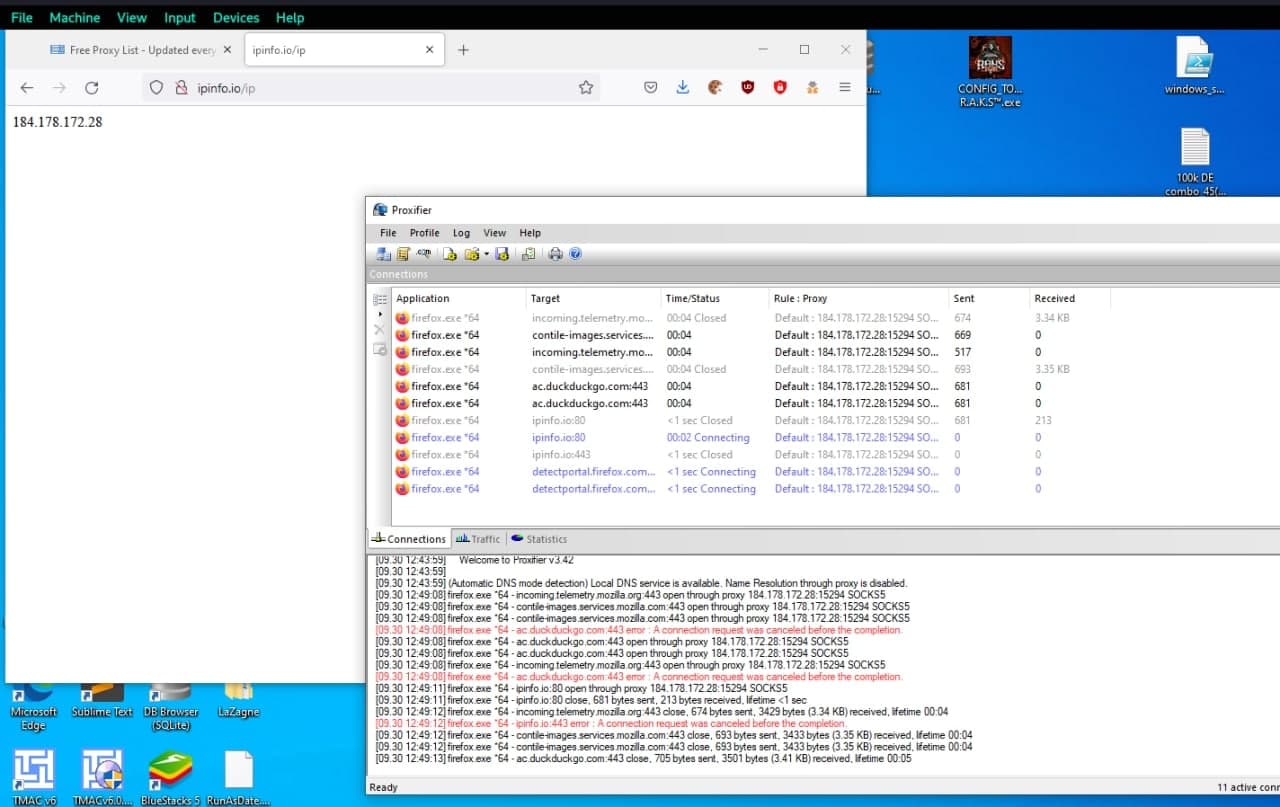Click the Name Resolution (.com) toolbar icon
This screenshot has width=1280, height=807.
tap(424, 254)
